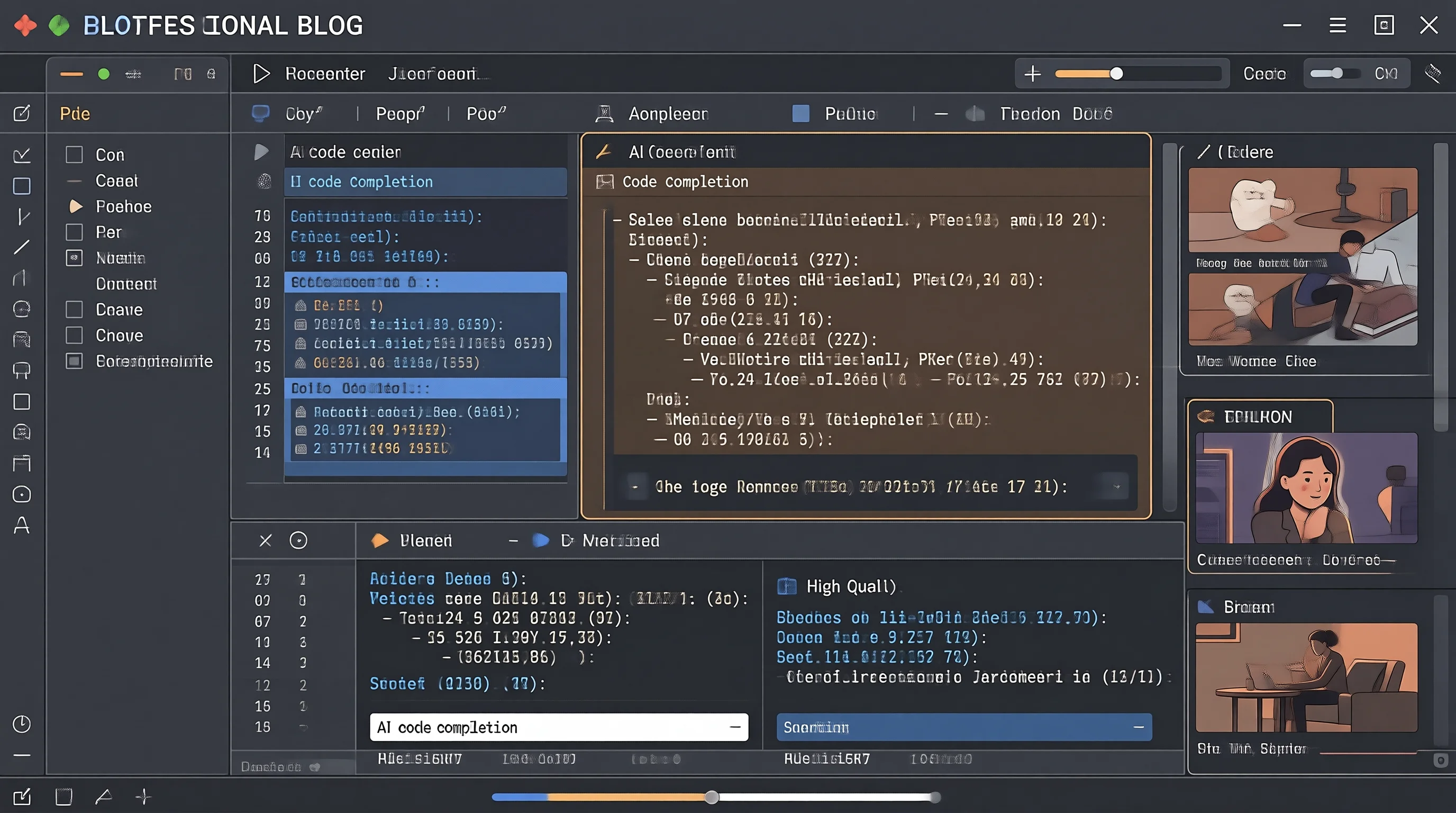Click the play icon beside Roceenter
The height and width of the screenshot is (813, 1456).
tap(261, 74)
